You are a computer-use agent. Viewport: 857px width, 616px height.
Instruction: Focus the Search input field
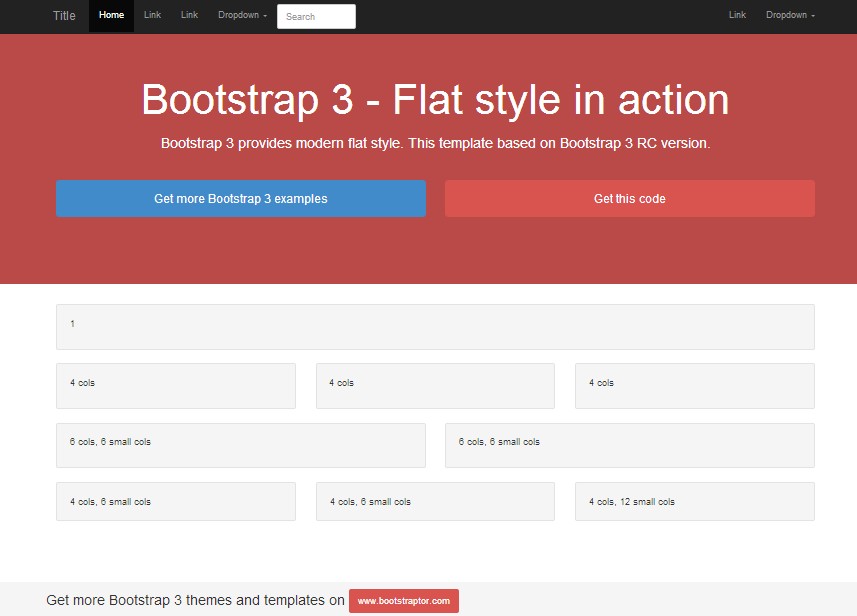coord(316,16)
